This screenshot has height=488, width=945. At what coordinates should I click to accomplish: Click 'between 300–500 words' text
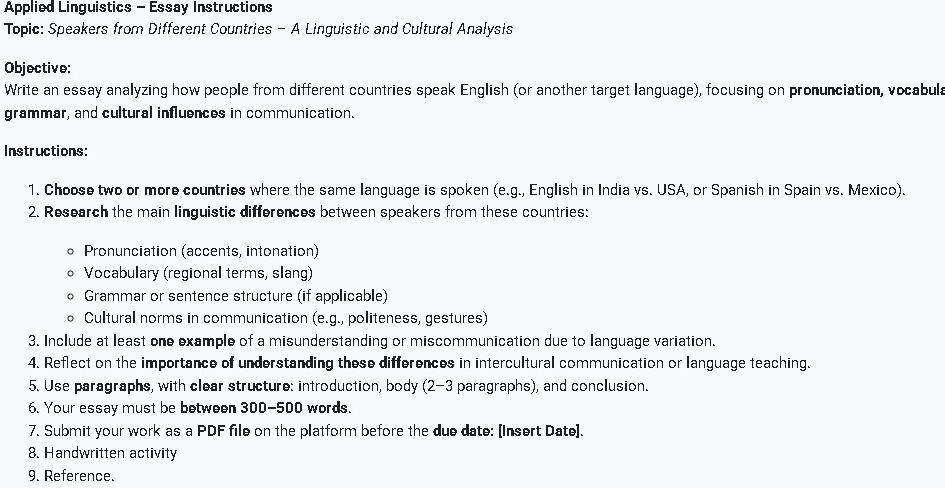point(264,408)
